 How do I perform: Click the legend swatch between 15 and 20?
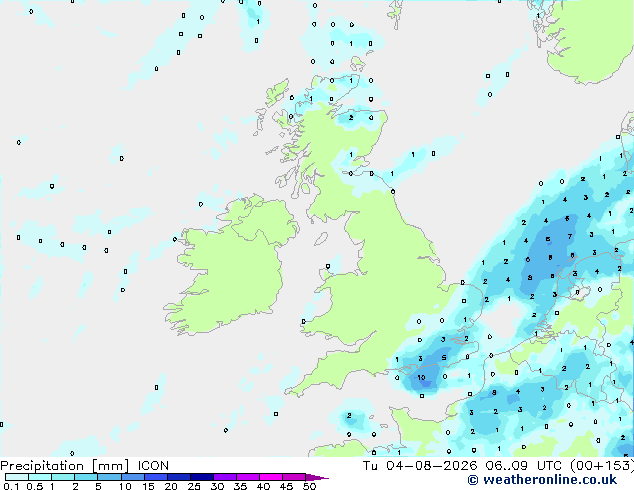[x=156, y=477]
